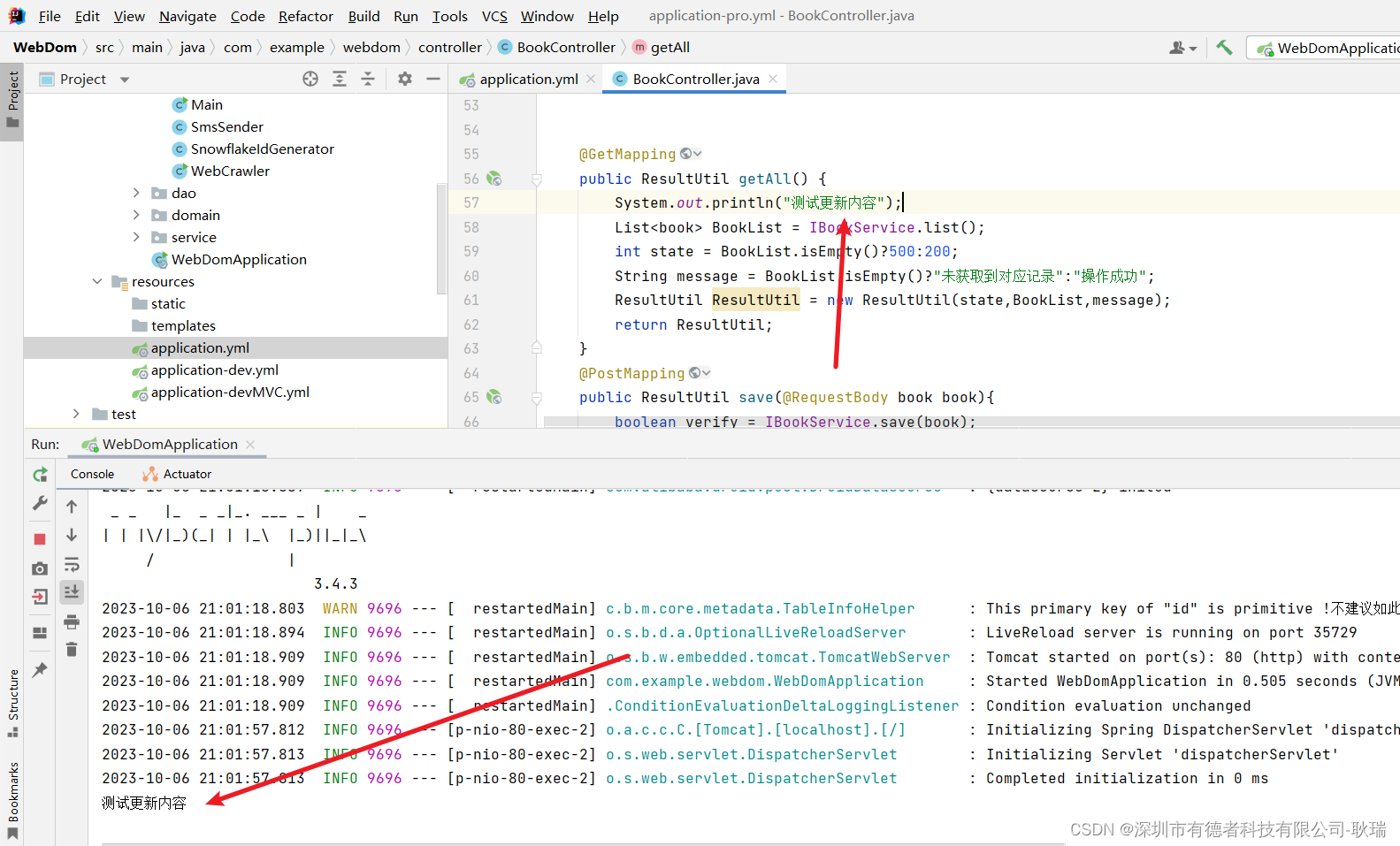Click expand all icon in Project panel
Image resolution: width=1400 pixels, height=846 pixels.
pyautogui.click(x=340, y=79)
